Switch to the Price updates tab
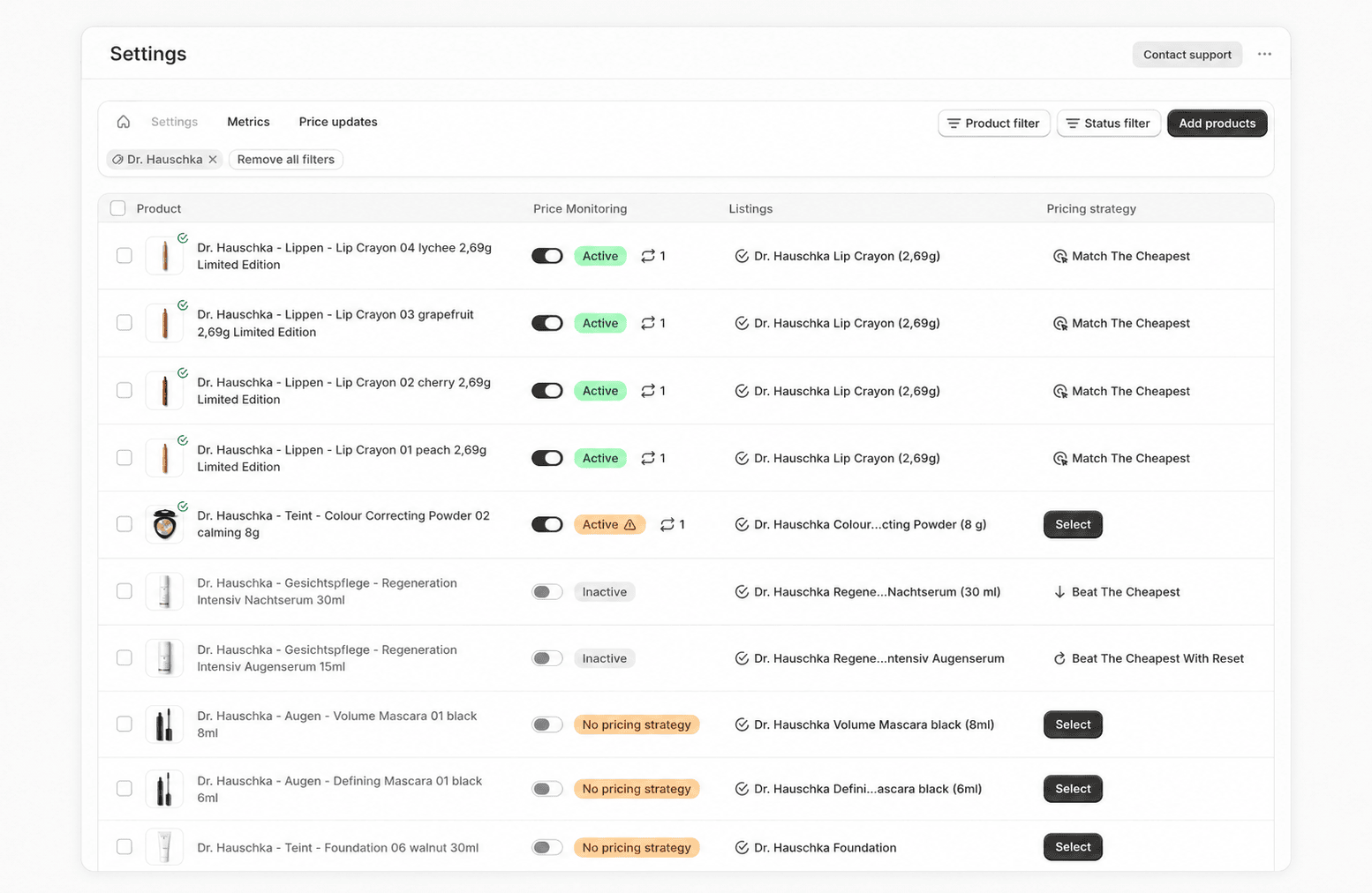Screen dimensions: 1372x893 (338, 122)
